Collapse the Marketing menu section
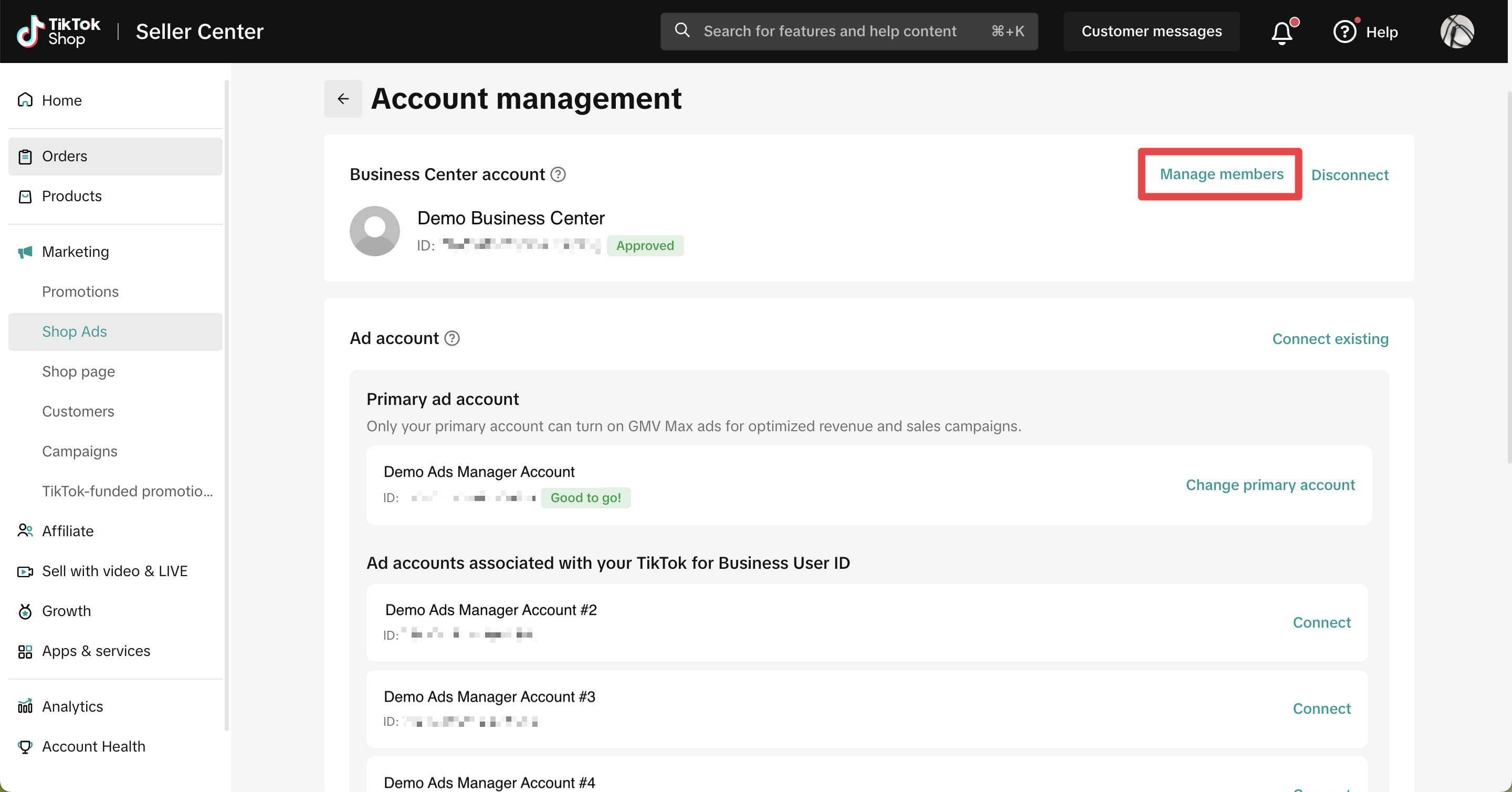 click(x=75, y=252)
